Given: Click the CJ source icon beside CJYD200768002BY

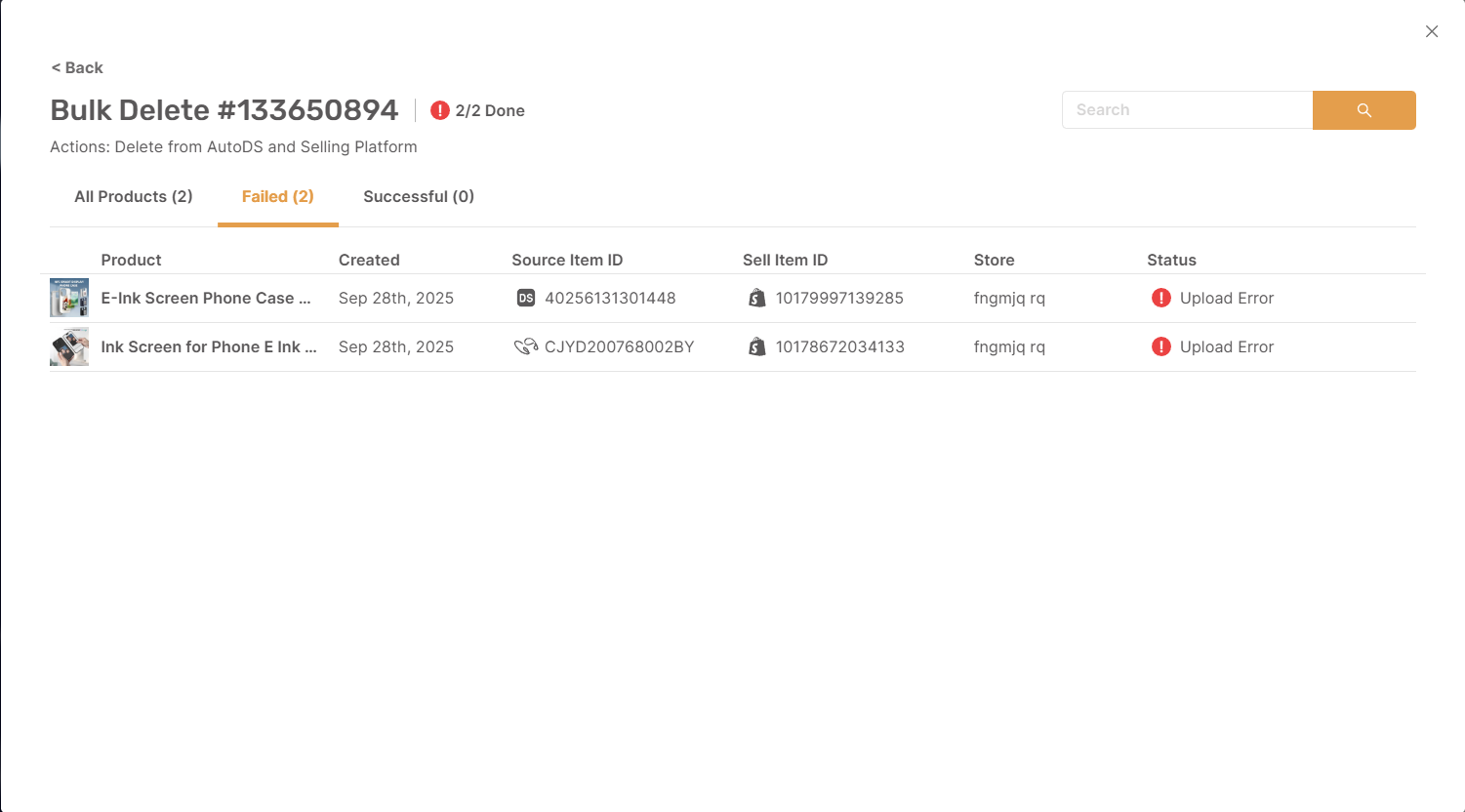Looking at the screenshot, I should tap(526, 347).
